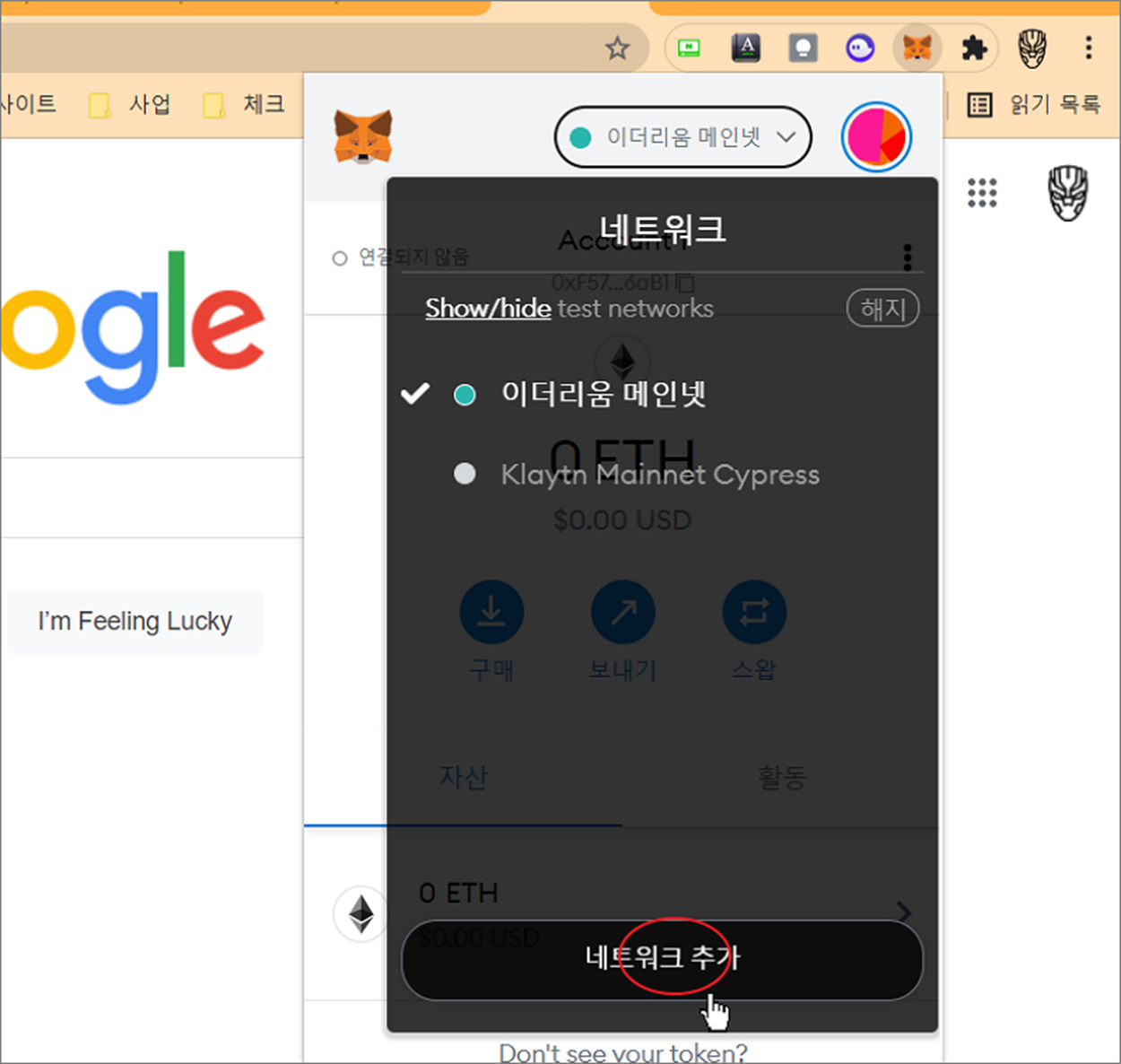Image resolution: width=1121 pixels, height=1064 pixels.
Task: Click the 연결되지 않음 connection status
Action: coord(401,257)
